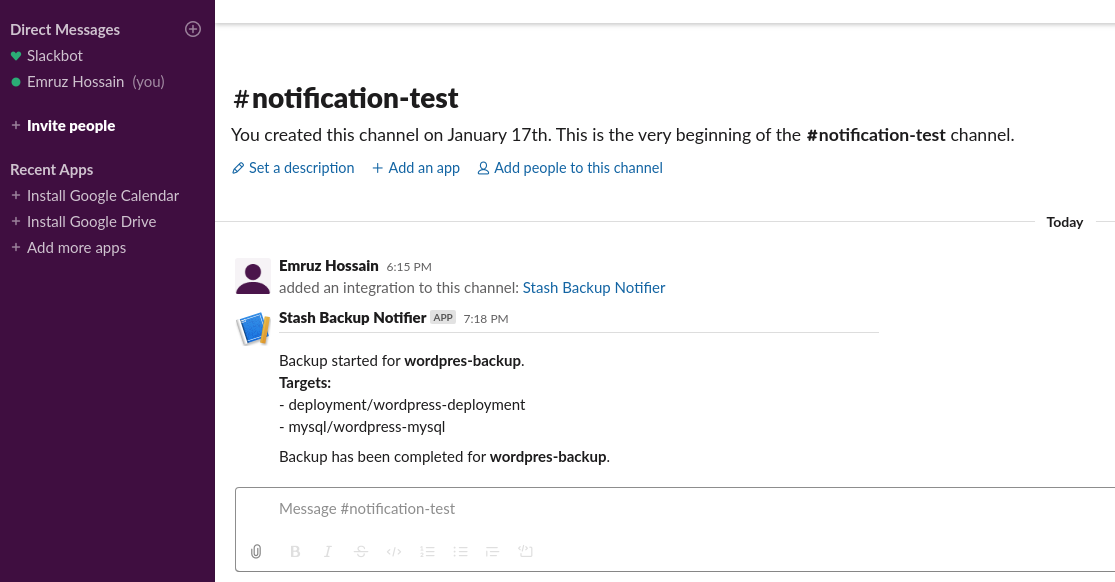The image size is (1115, 582).
Task: Insert a code block
Action: point(526,551)
